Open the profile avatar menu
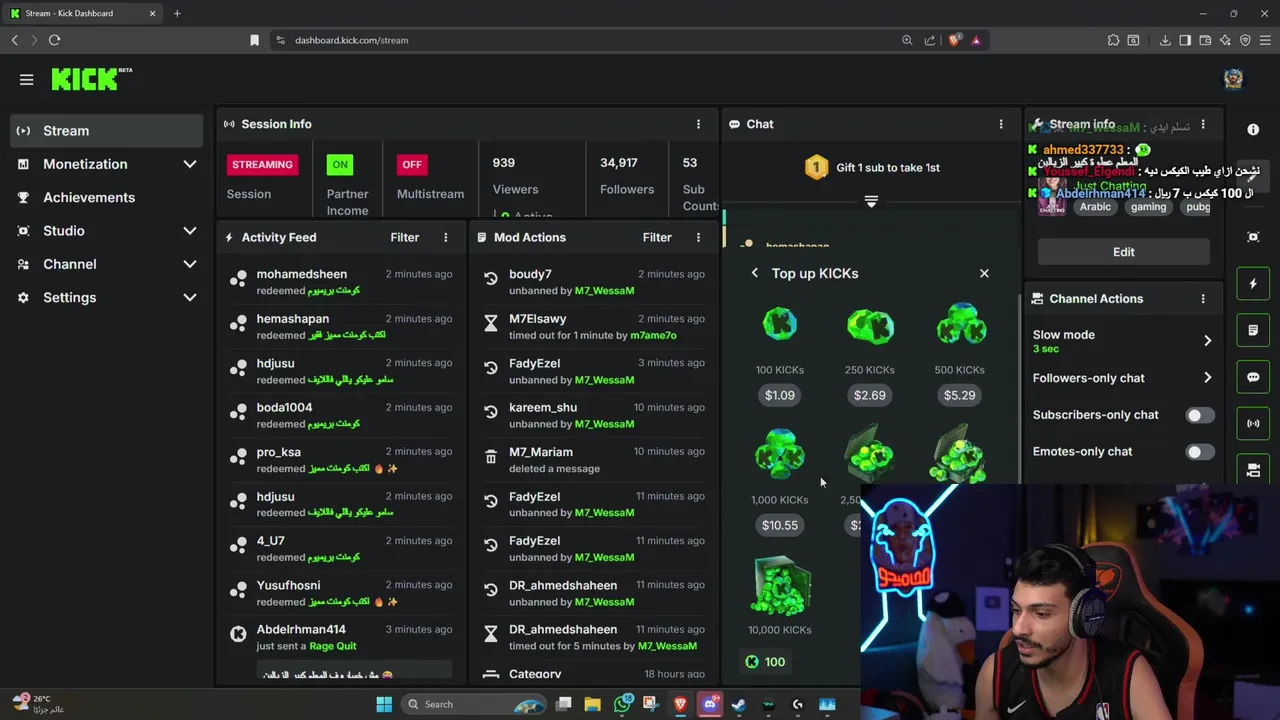Viewport: 1280px width, 720px height. click(1233, 79)
